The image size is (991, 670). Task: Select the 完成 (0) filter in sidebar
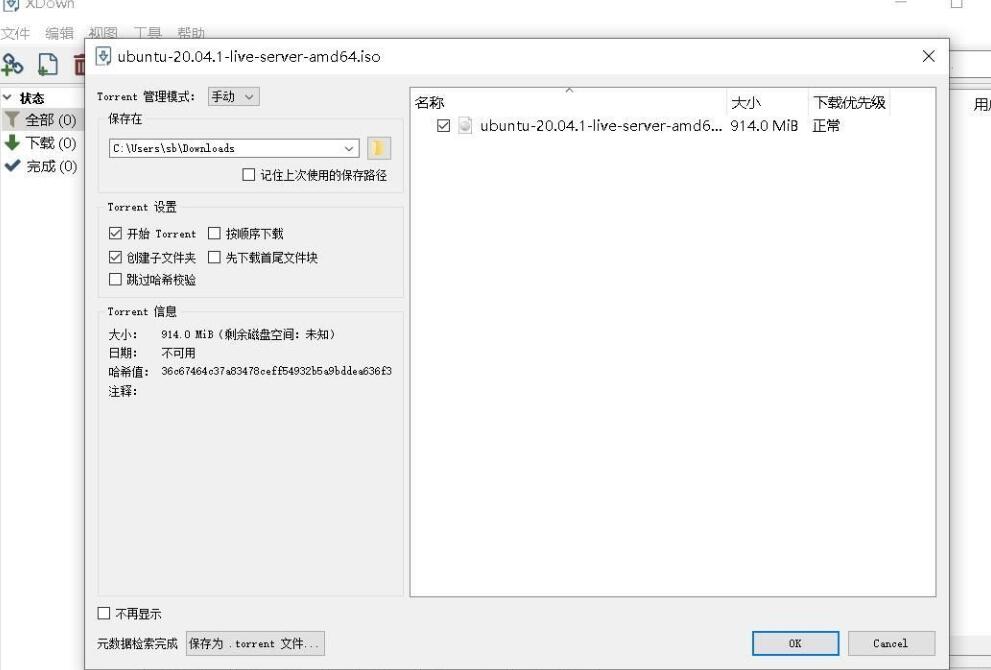(x=51, y=166)
